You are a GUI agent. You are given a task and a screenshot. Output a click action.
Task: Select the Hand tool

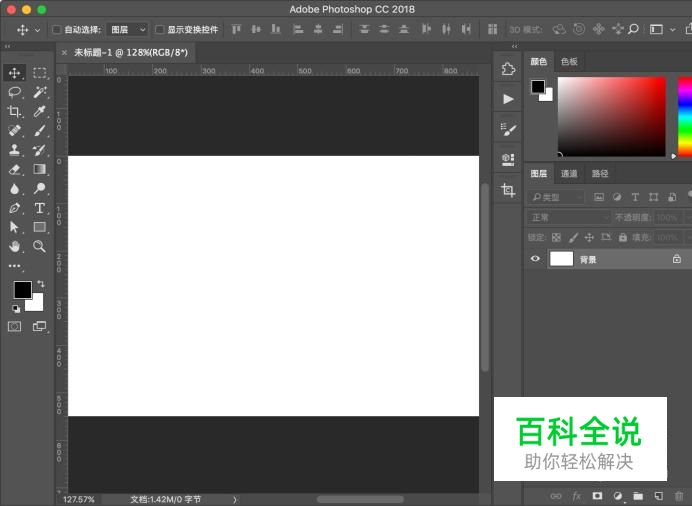(x=15, y=246)
